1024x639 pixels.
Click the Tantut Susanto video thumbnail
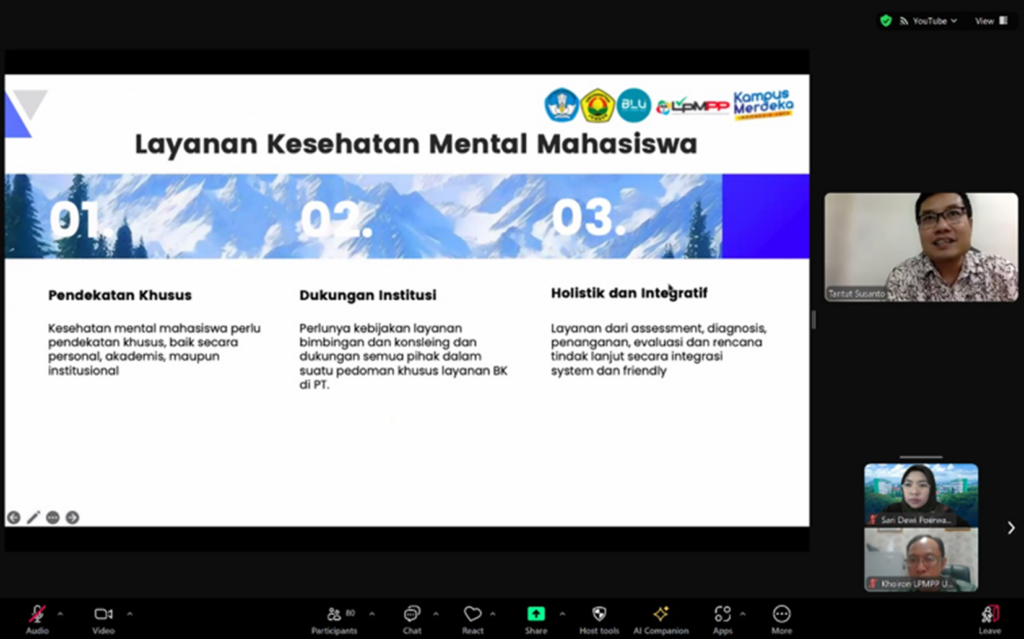coord(920,247)
